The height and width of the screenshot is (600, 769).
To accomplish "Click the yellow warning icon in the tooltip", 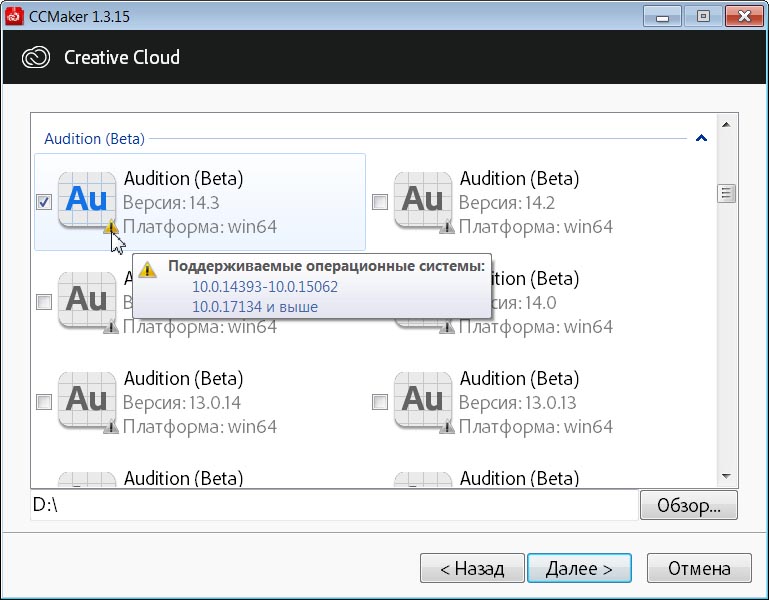I will click(147, 269).
